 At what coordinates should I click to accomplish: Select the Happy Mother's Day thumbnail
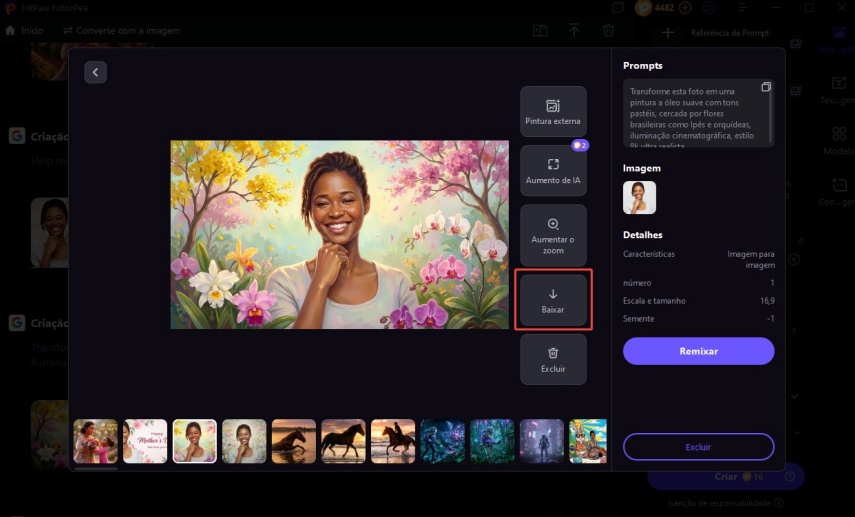[145, 441]
